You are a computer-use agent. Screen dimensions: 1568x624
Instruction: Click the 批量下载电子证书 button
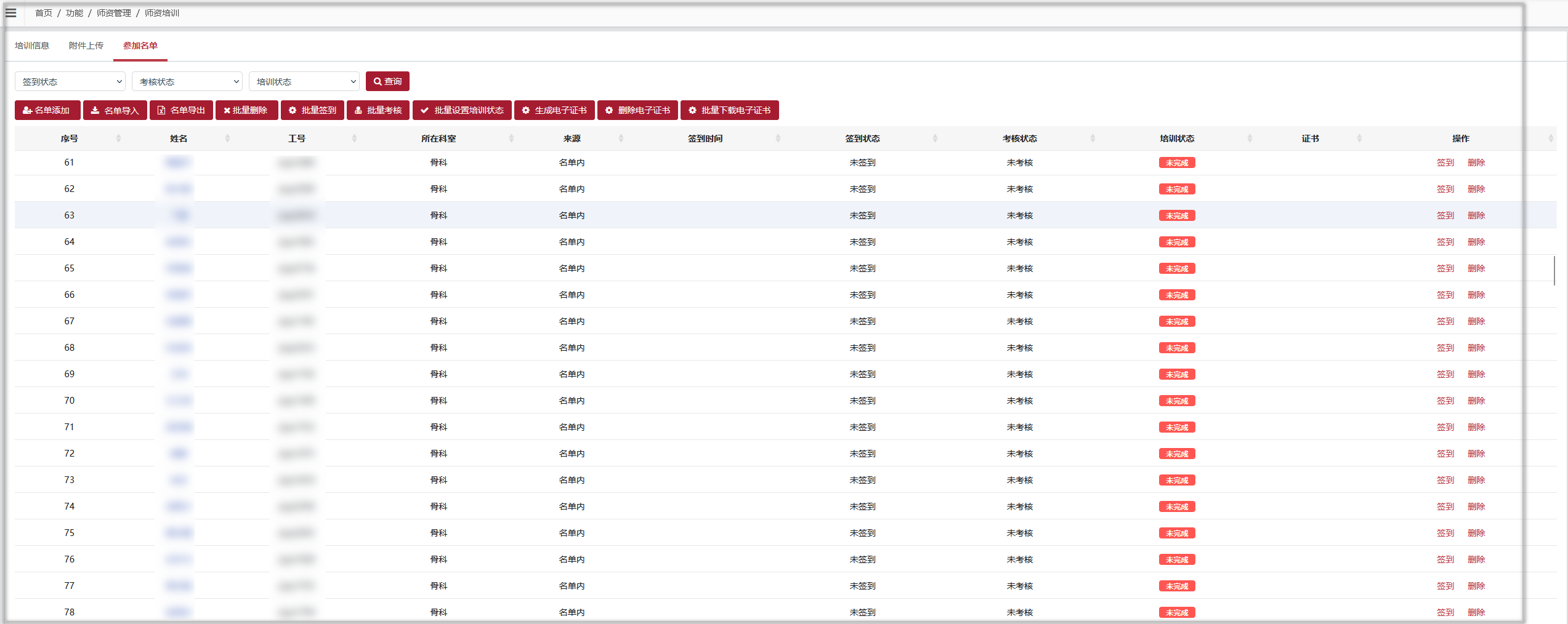click(730, 110)
